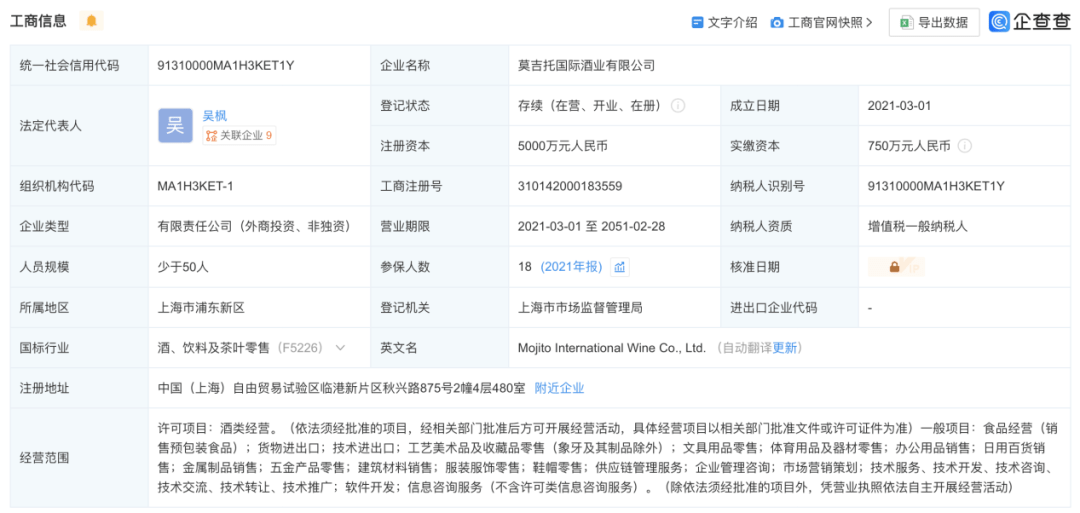The image size is (1080, 513).
Task: Open legal representative 吴枫 link
Action: 215,115
